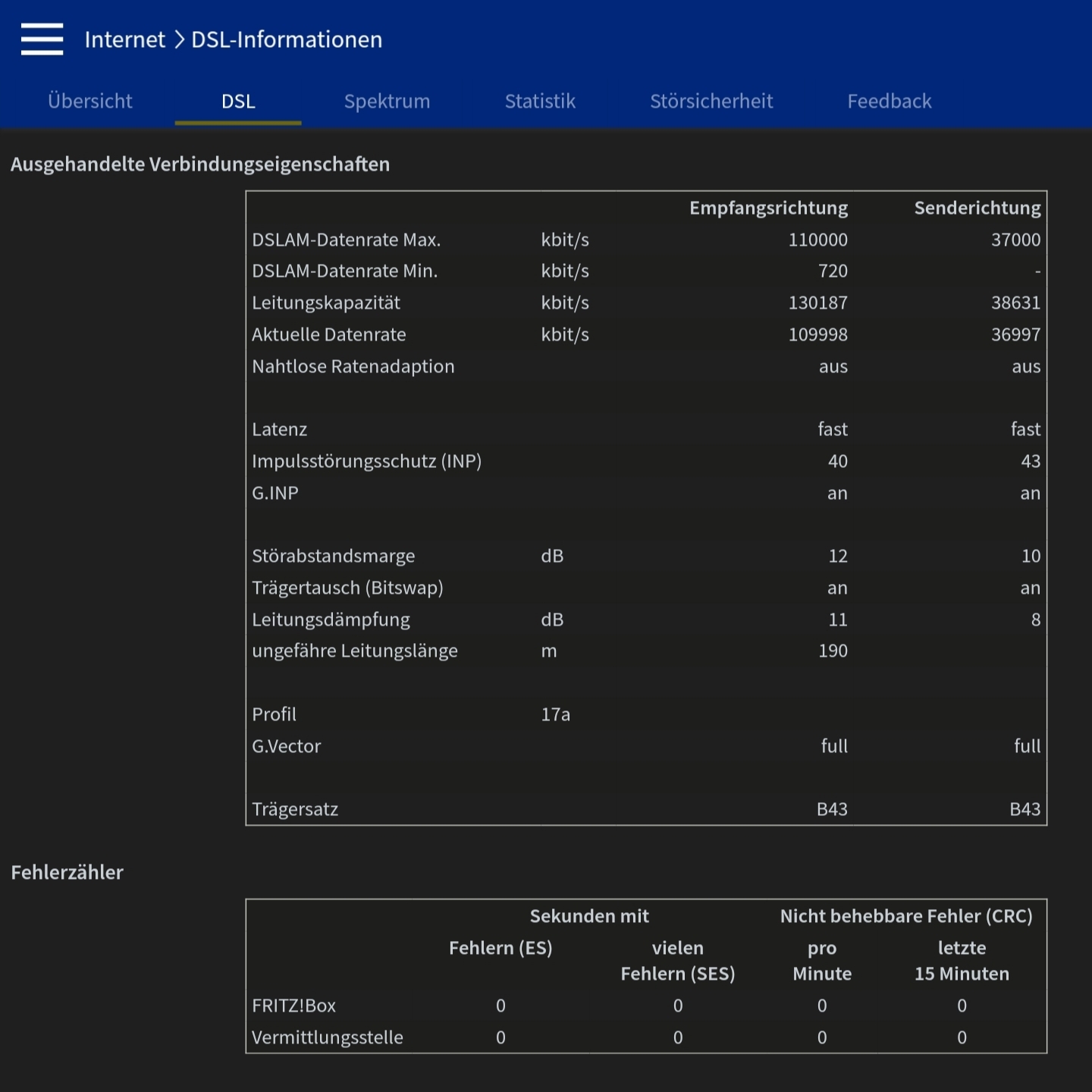Click the Leitungsdämpfung send value 8

tap(1036, 620)
